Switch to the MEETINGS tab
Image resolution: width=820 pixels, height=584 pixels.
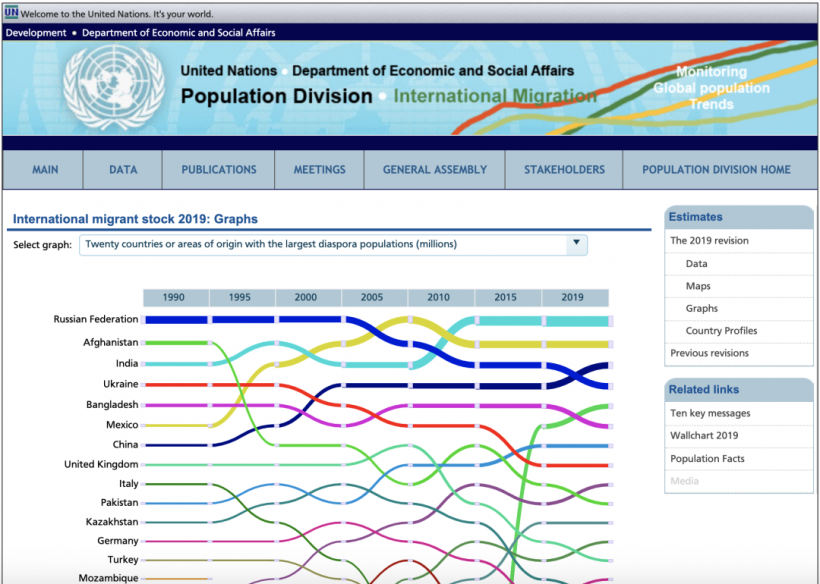(x=320, y=170)
